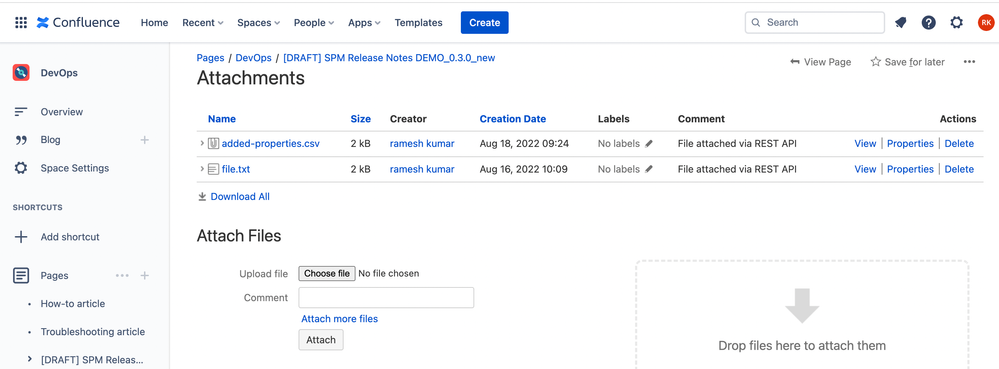Delete the file.txt attachment
This screenshot has width=999, height=369.
[x=959, y=170]
